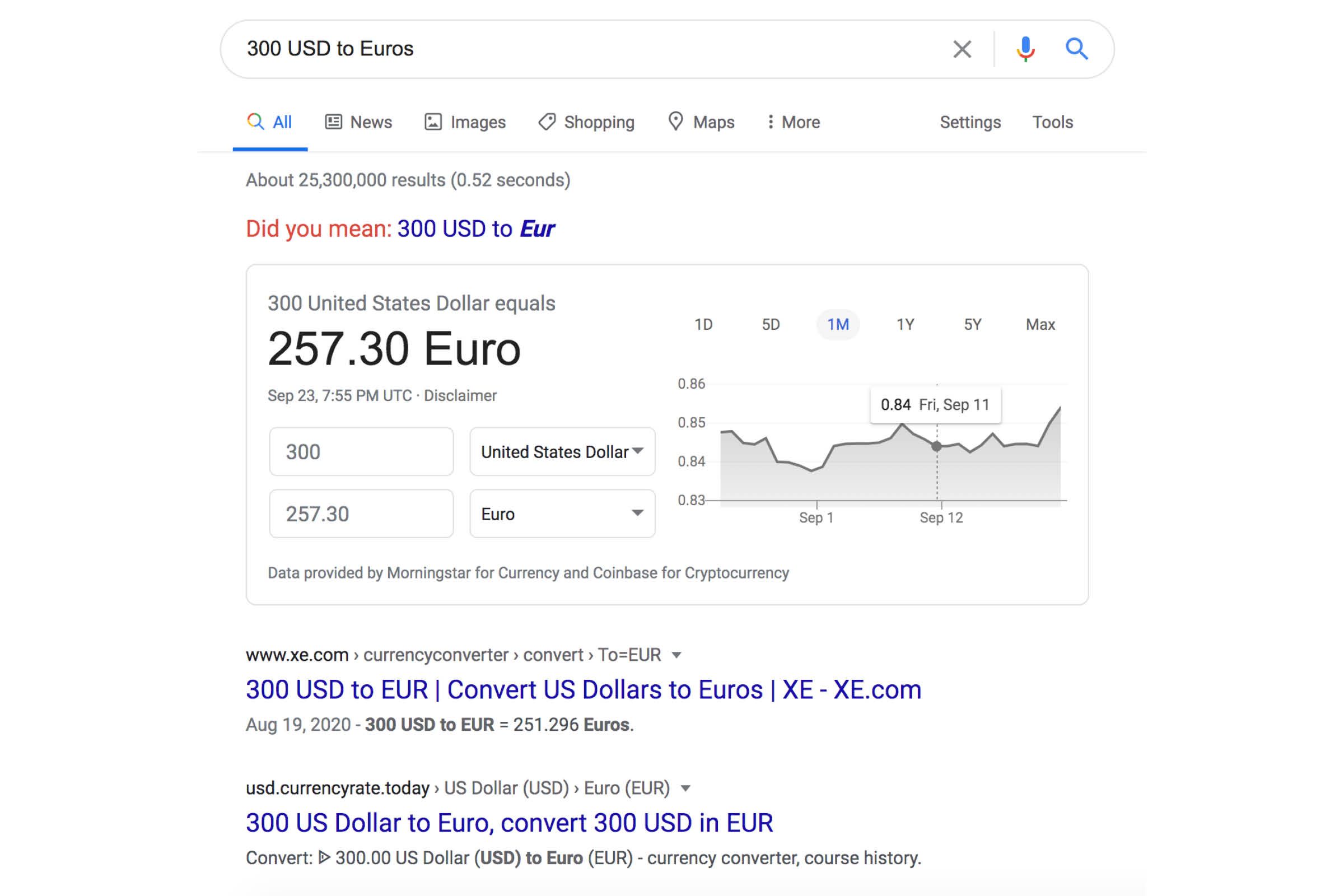The image size is (1344, 896).
Task: Select the 1D chart time range
Action: (704, 324)
